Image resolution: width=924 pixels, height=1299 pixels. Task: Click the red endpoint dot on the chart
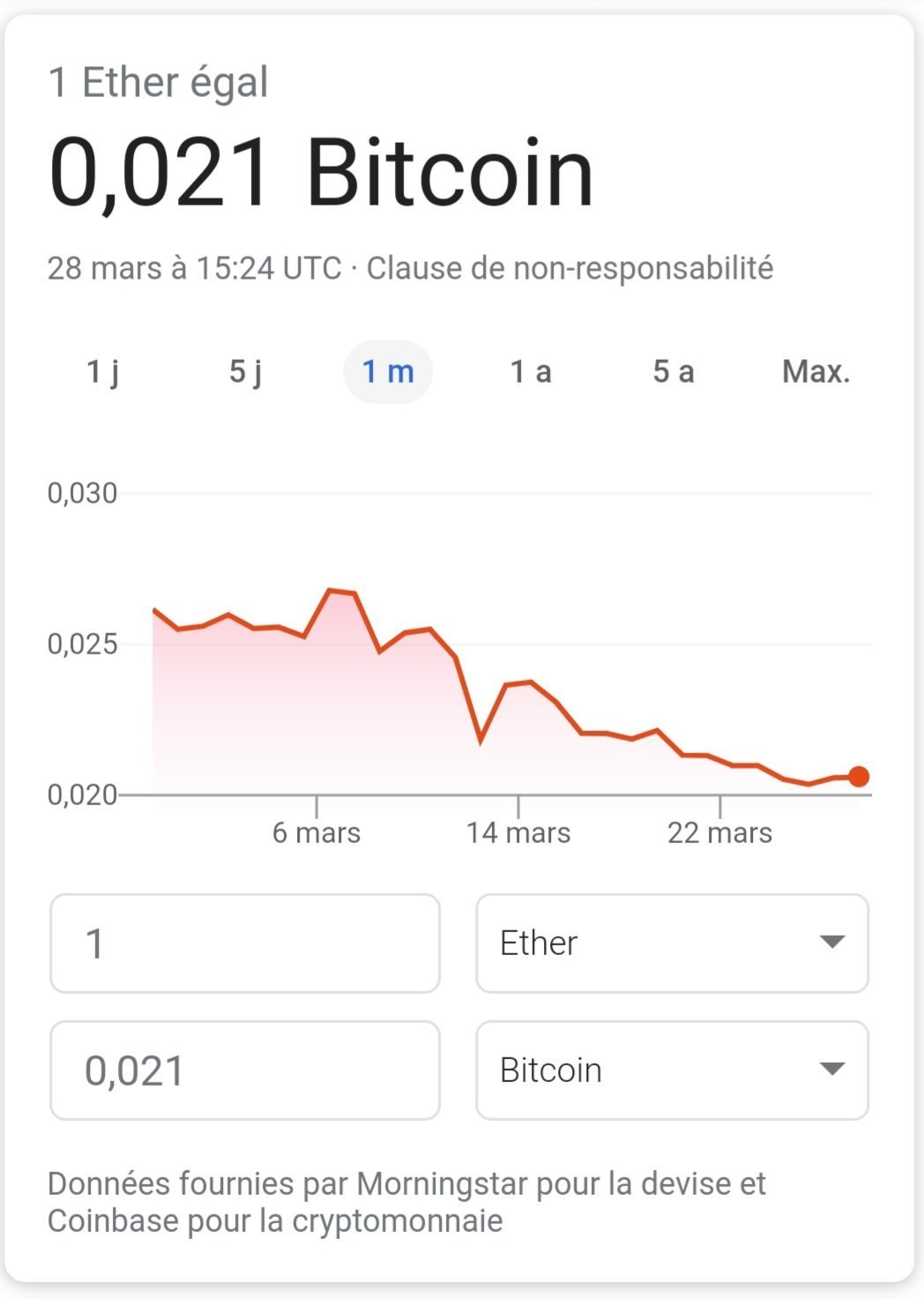pyautogui.click(x=859, y=776)
